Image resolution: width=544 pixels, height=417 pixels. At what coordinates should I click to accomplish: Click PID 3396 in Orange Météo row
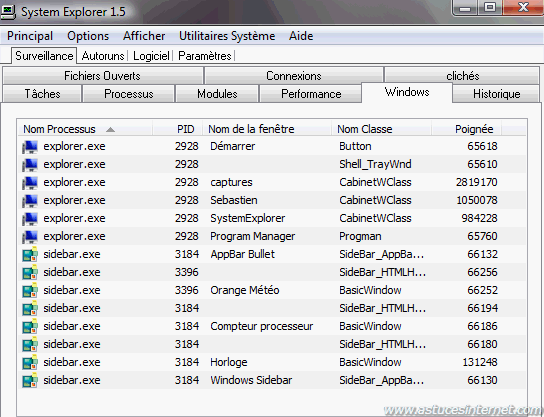point(187,291)
